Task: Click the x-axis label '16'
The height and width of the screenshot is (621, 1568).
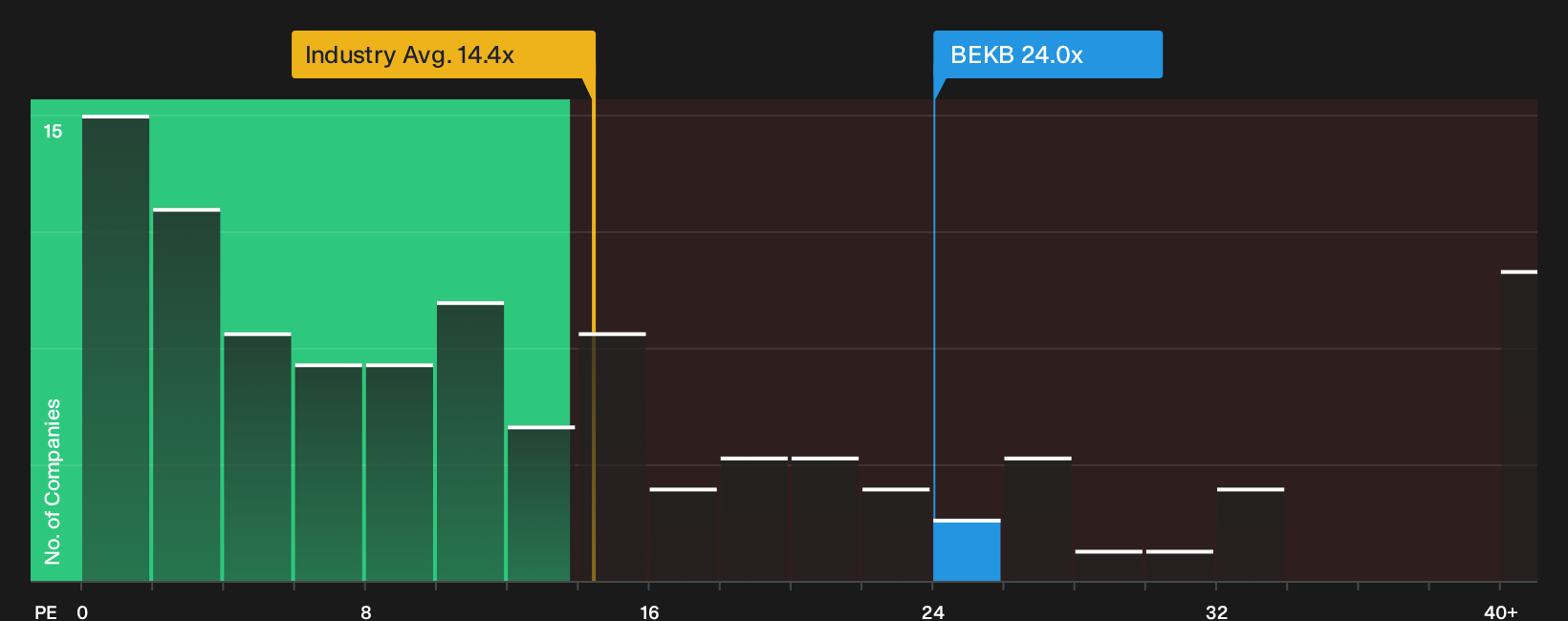Action: coord(649,612)
